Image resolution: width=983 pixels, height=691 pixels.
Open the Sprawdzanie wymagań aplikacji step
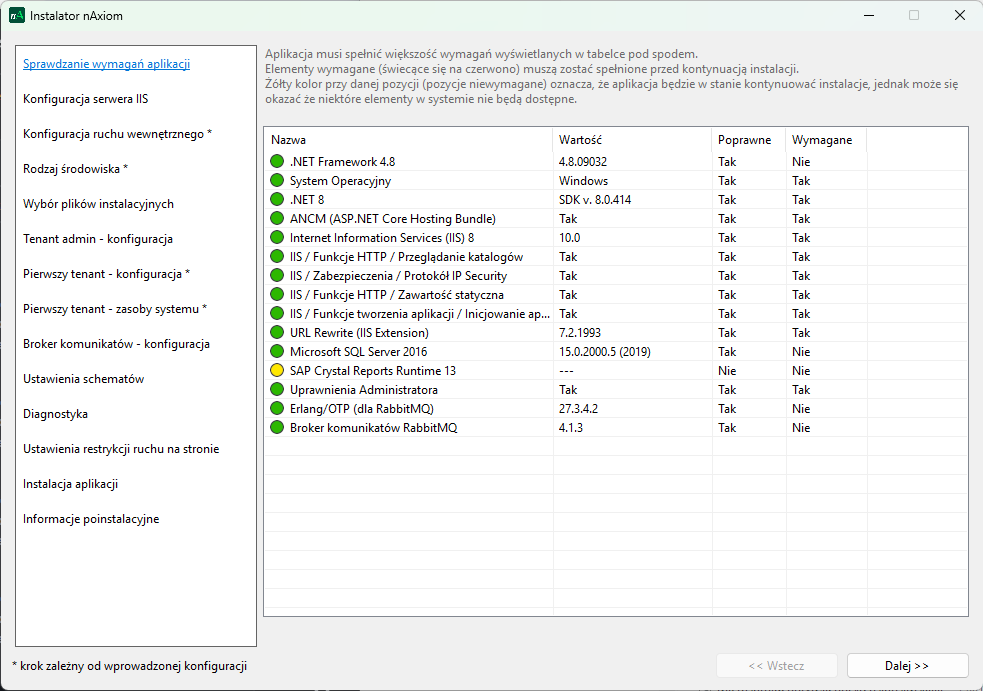pos(106,64)
